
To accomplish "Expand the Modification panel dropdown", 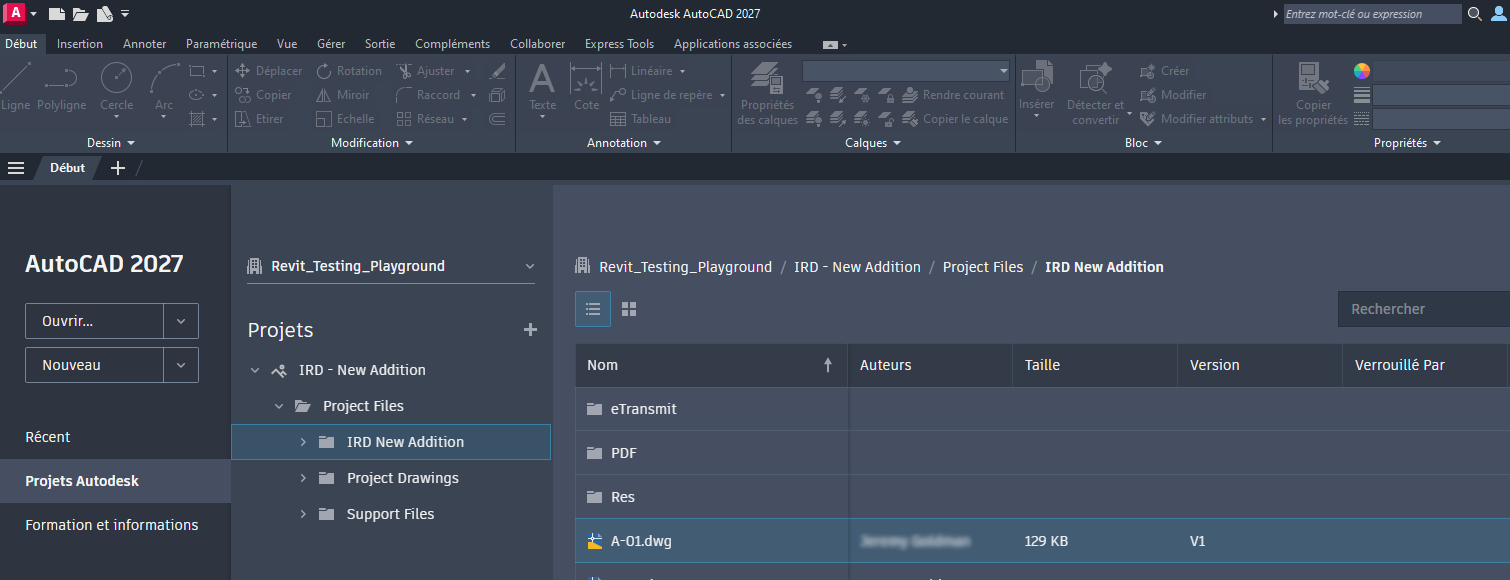I will click(x=372, y=143).
